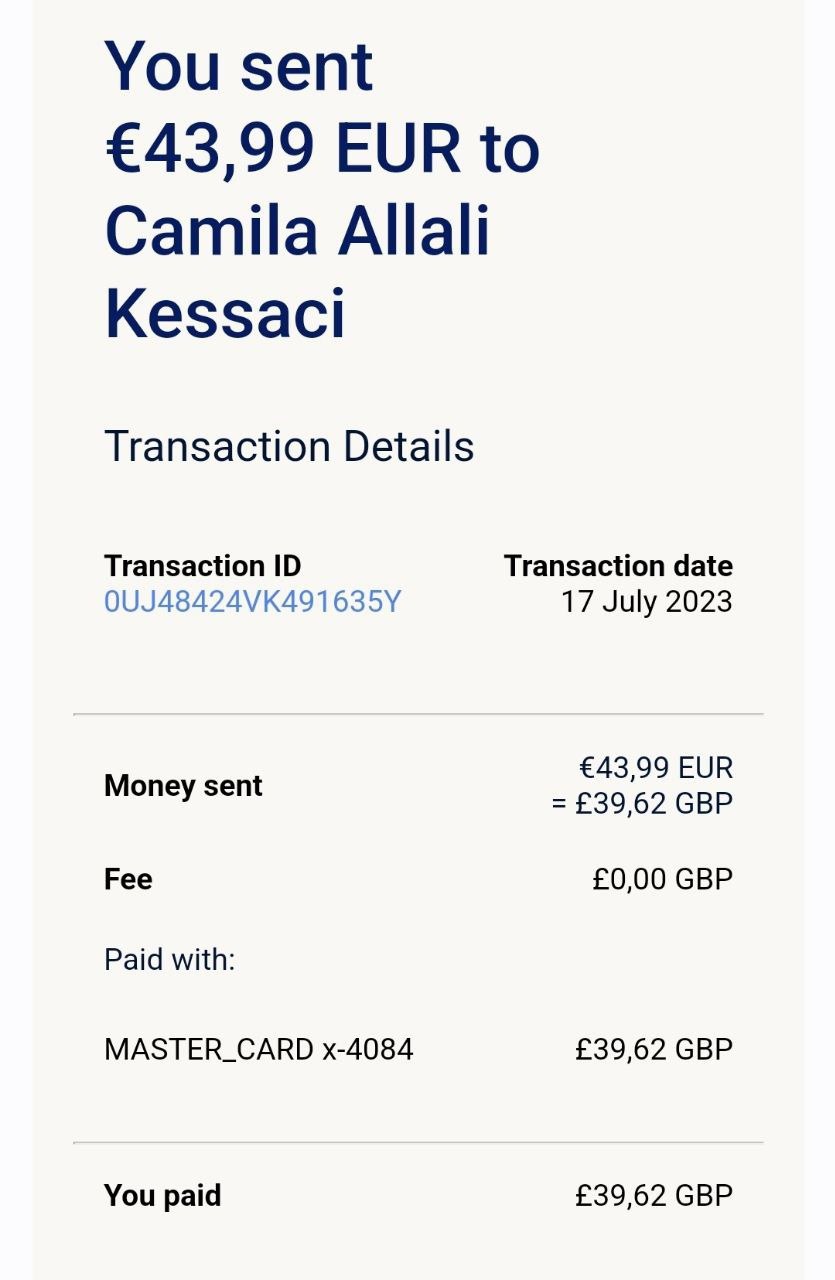This screenshot has height=1280, width=835.
Task: Click the Fee label
Action: (x=128, y=880)
